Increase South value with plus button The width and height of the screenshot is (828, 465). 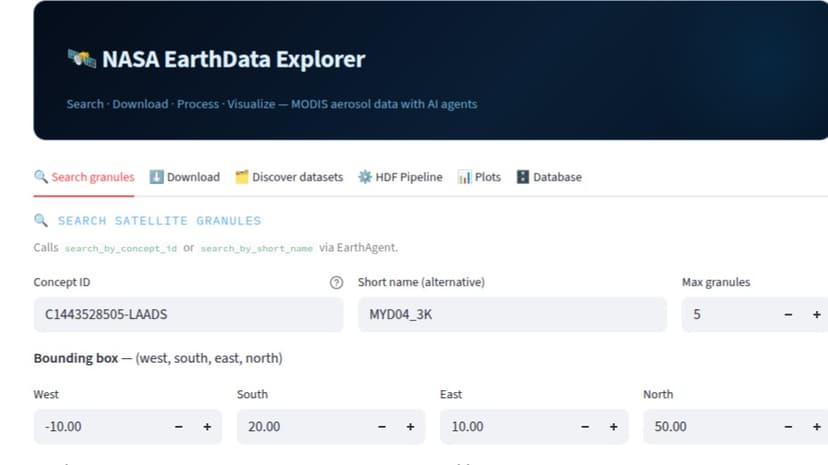coord(410,426)
